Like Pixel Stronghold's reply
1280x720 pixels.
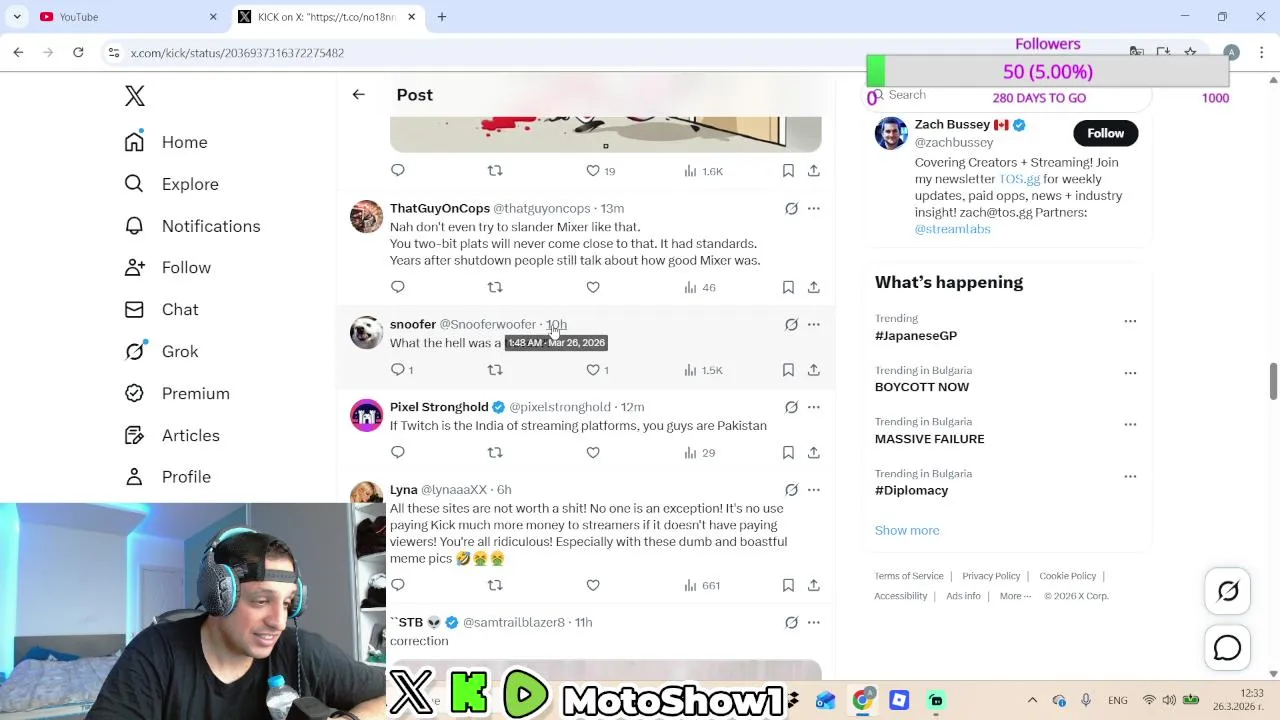coord(593,453)
